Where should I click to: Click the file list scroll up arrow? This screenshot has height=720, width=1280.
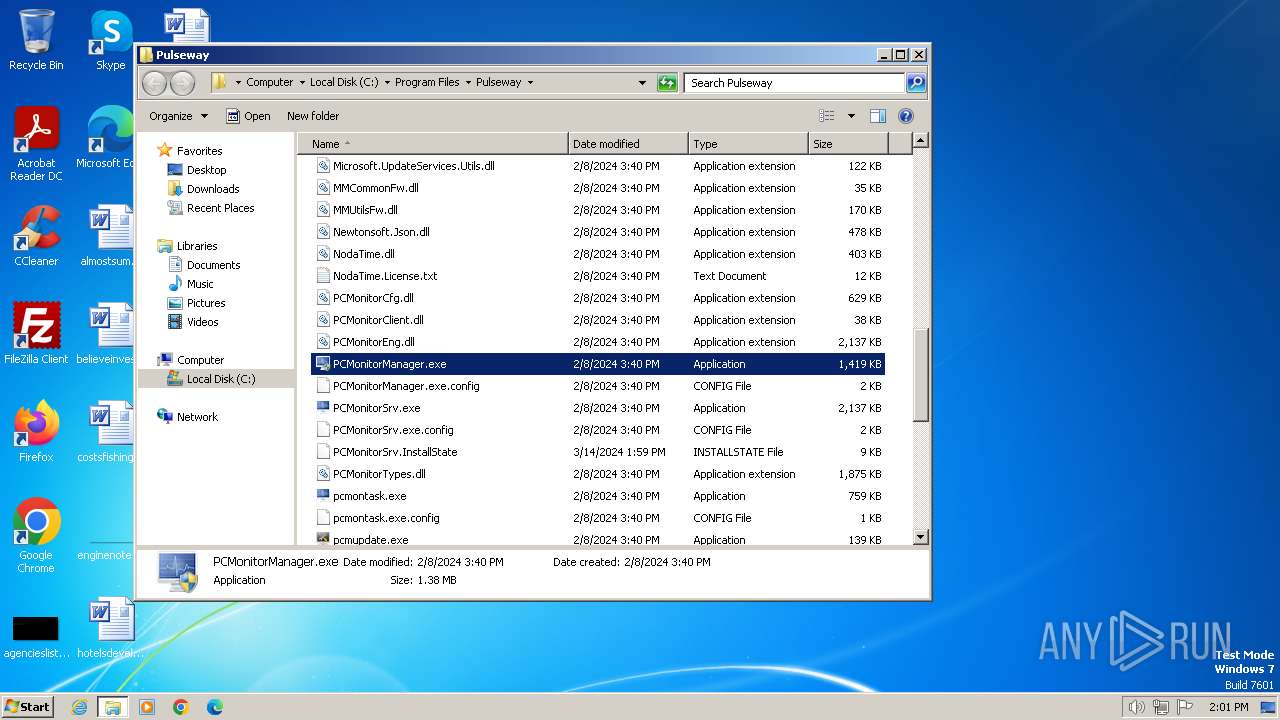pyautogui.click(x=921, y=141)
